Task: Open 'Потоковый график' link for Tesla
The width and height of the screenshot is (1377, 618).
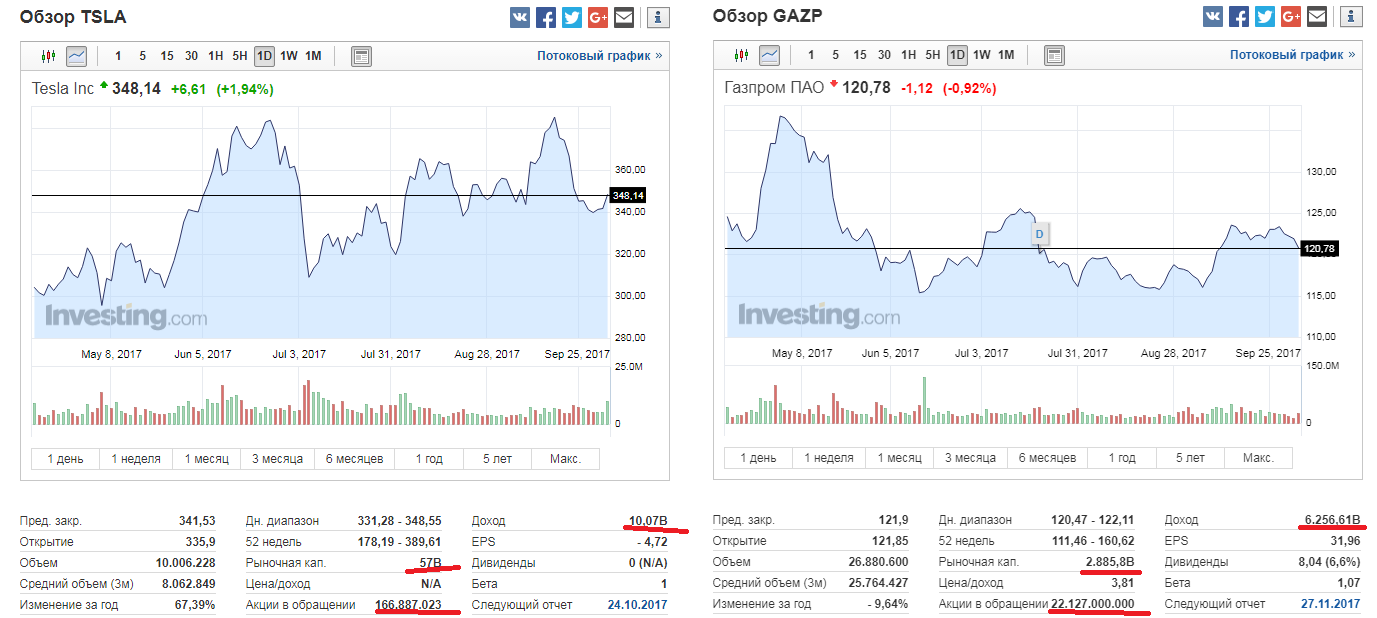Action: pyautogui.click(x=599, y=56)
